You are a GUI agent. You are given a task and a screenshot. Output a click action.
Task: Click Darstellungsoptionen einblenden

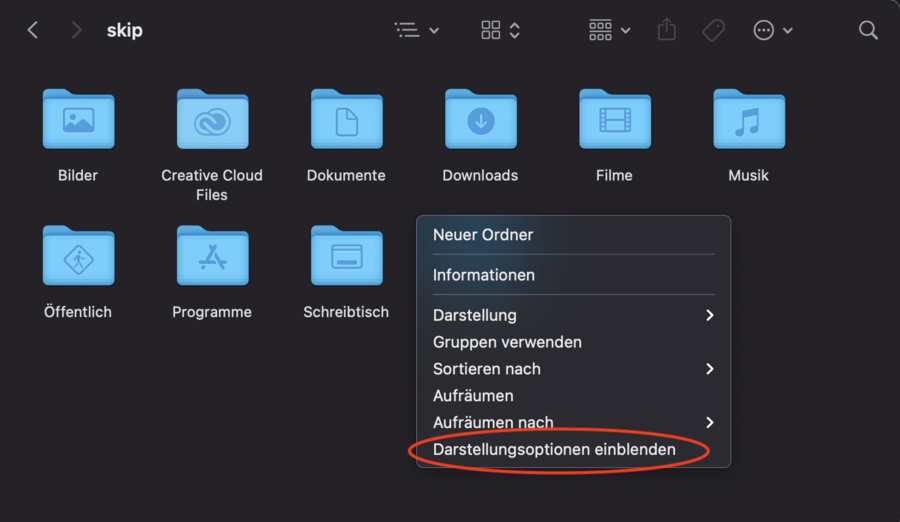[x=573, y=449]
